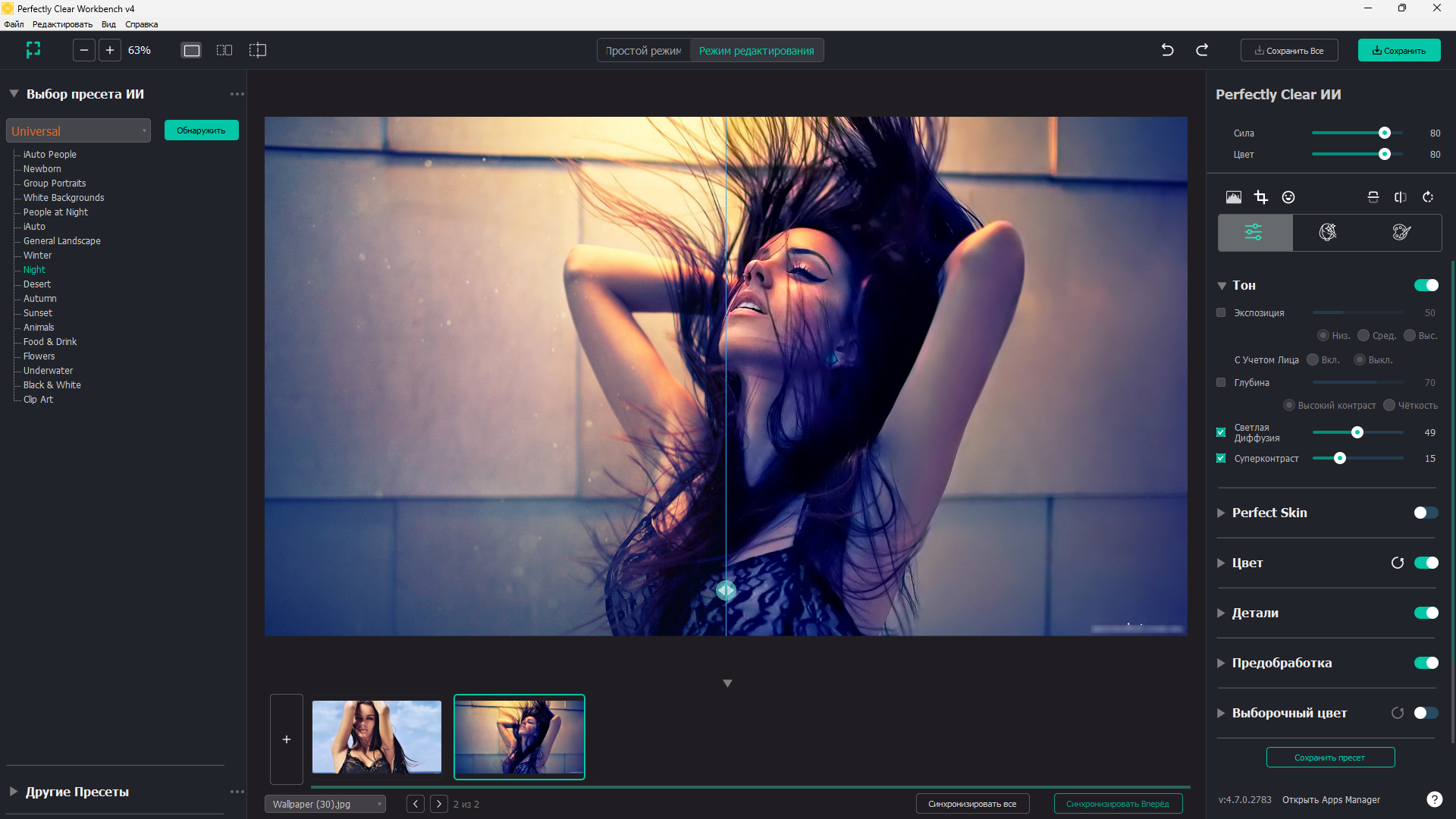The height and width of the screenshot is (819, 1456).
Task: Click the fit-to-screen icon
Action: coord(33,50)
